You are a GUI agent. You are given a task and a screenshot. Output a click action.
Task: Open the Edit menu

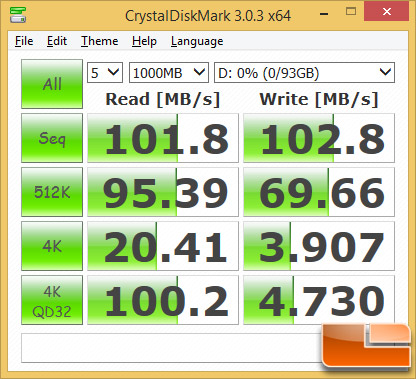tap(57, 41)
